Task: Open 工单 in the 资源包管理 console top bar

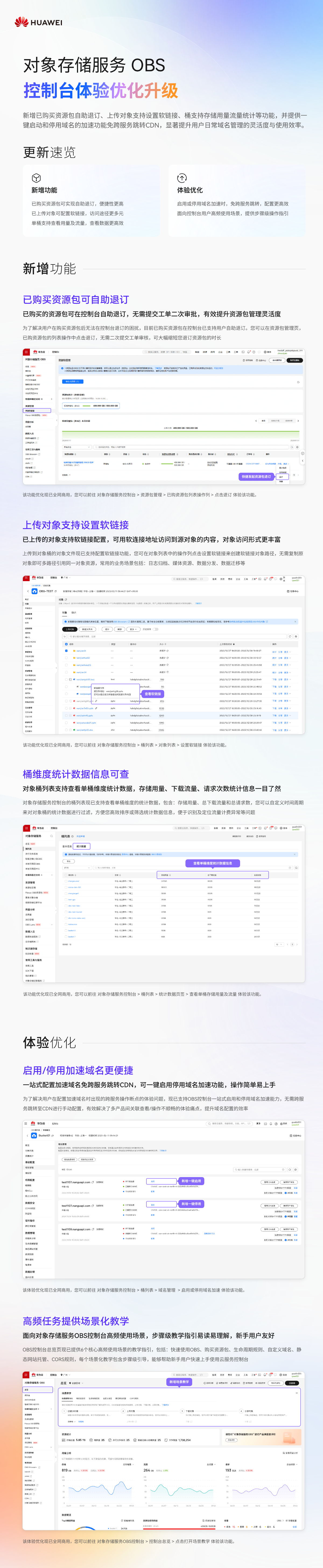Action: (236, 352)
